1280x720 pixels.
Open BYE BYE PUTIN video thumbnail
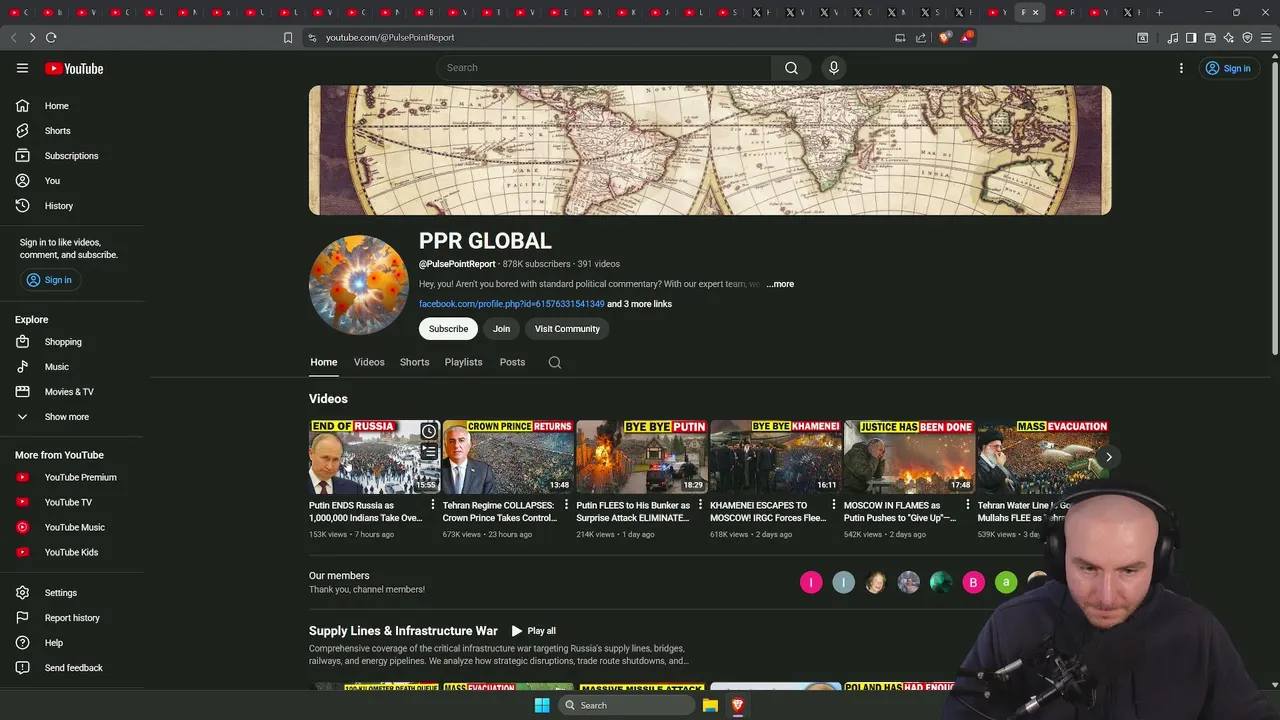pos(642,457)
